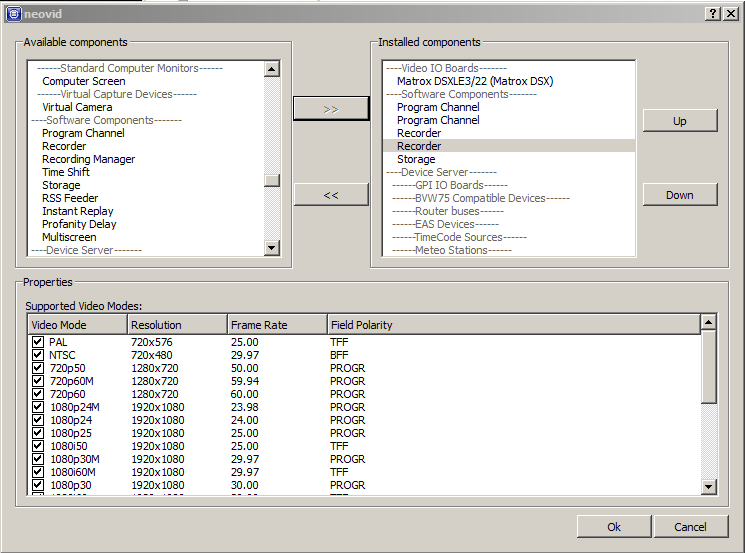Click the Router buses group heading
Image resolution: width=745 pixels, height=553 pixels.
coord(448,211)
